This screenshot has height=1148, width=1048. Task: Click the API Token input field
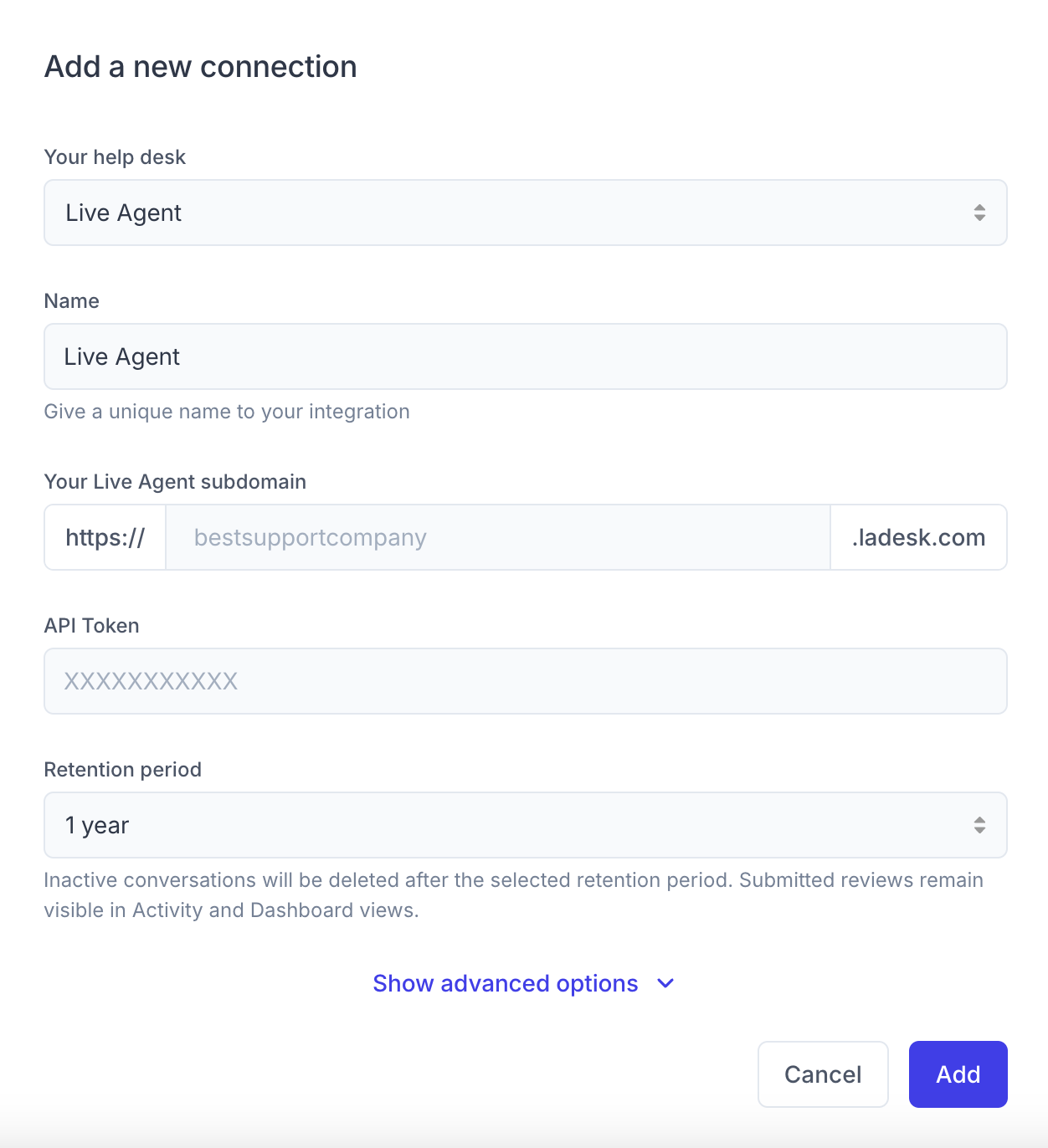[x=526, y=681]
